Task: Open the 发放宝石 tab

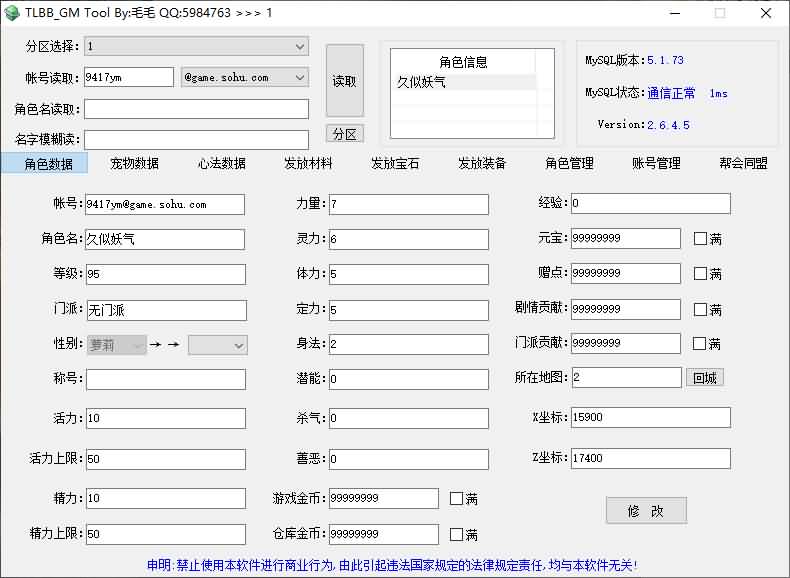Action: 395,163
